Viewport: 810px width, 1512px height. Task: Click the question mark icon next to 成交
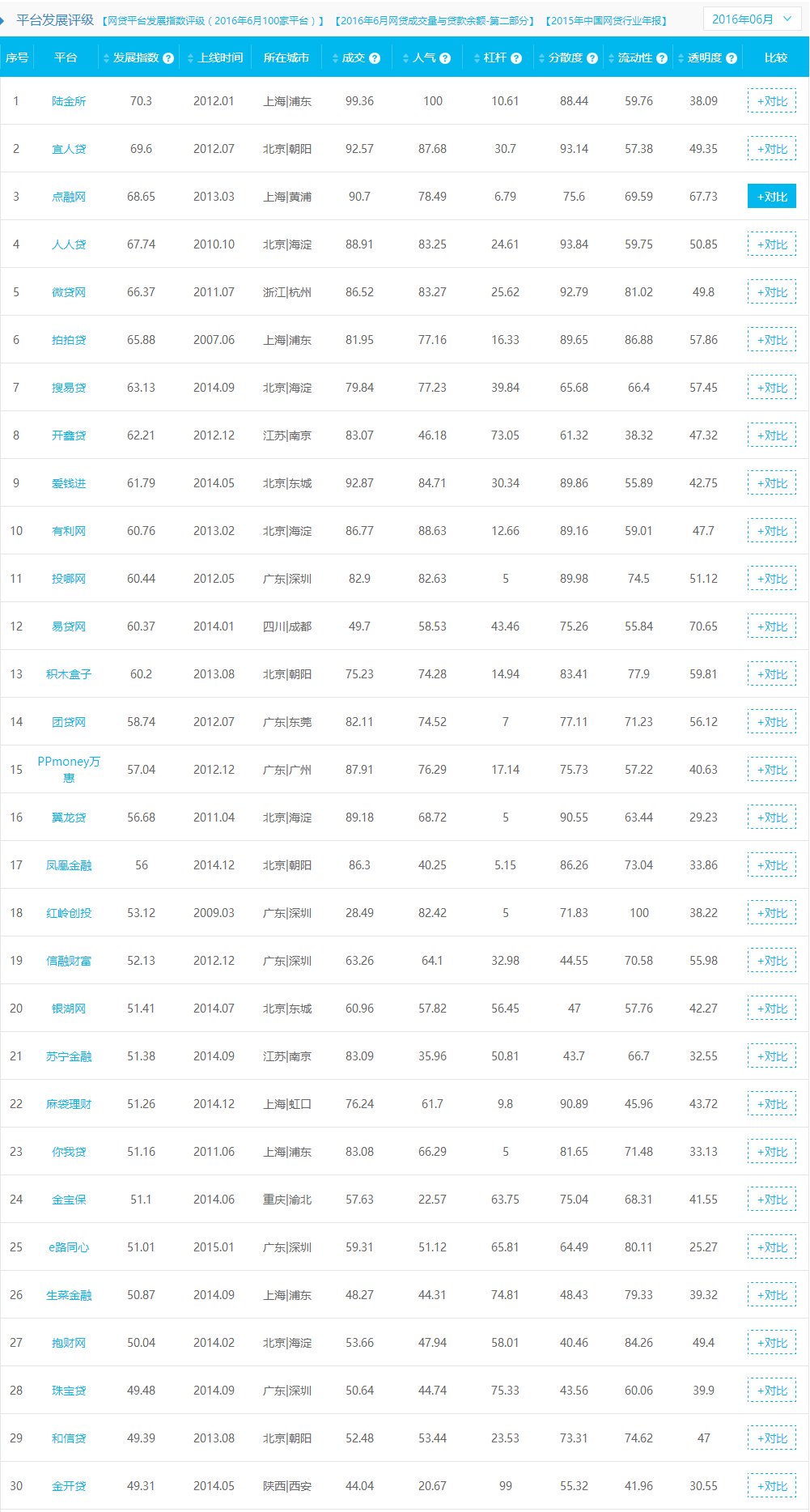(375, 58)
